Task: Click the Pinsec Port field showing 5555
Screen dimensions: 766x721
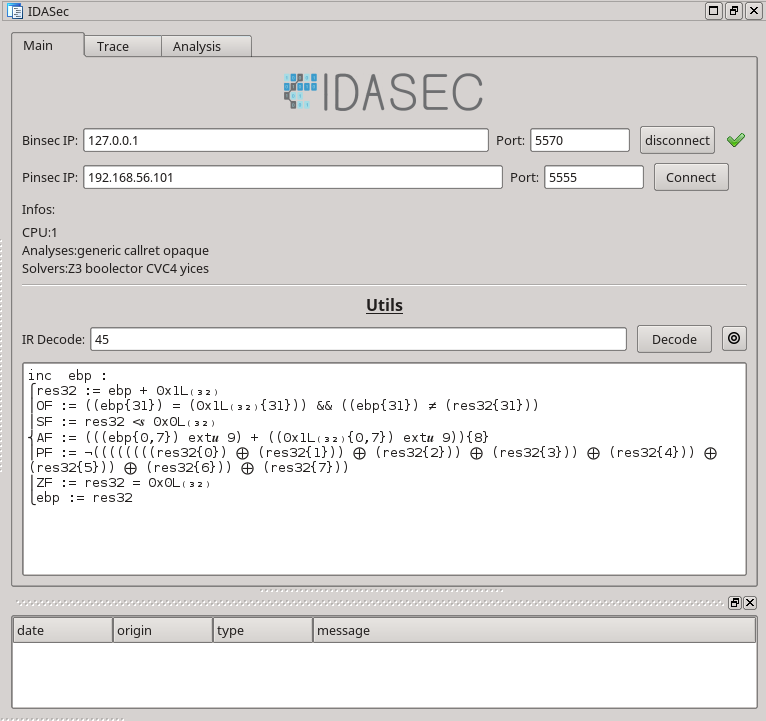Action: click(x=594, y=177)
